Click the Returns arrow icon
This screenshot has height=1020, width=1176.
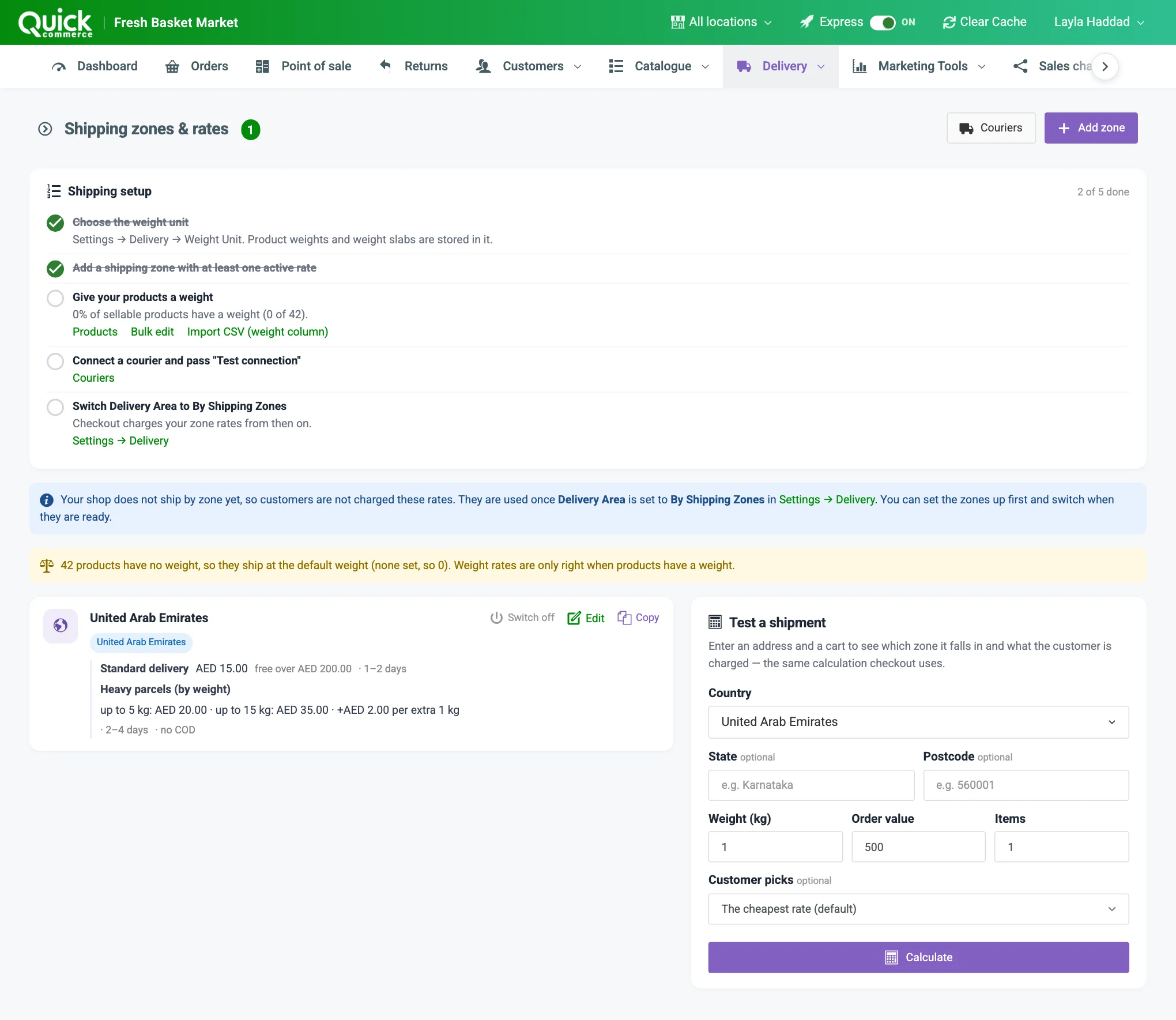point(386,66)
